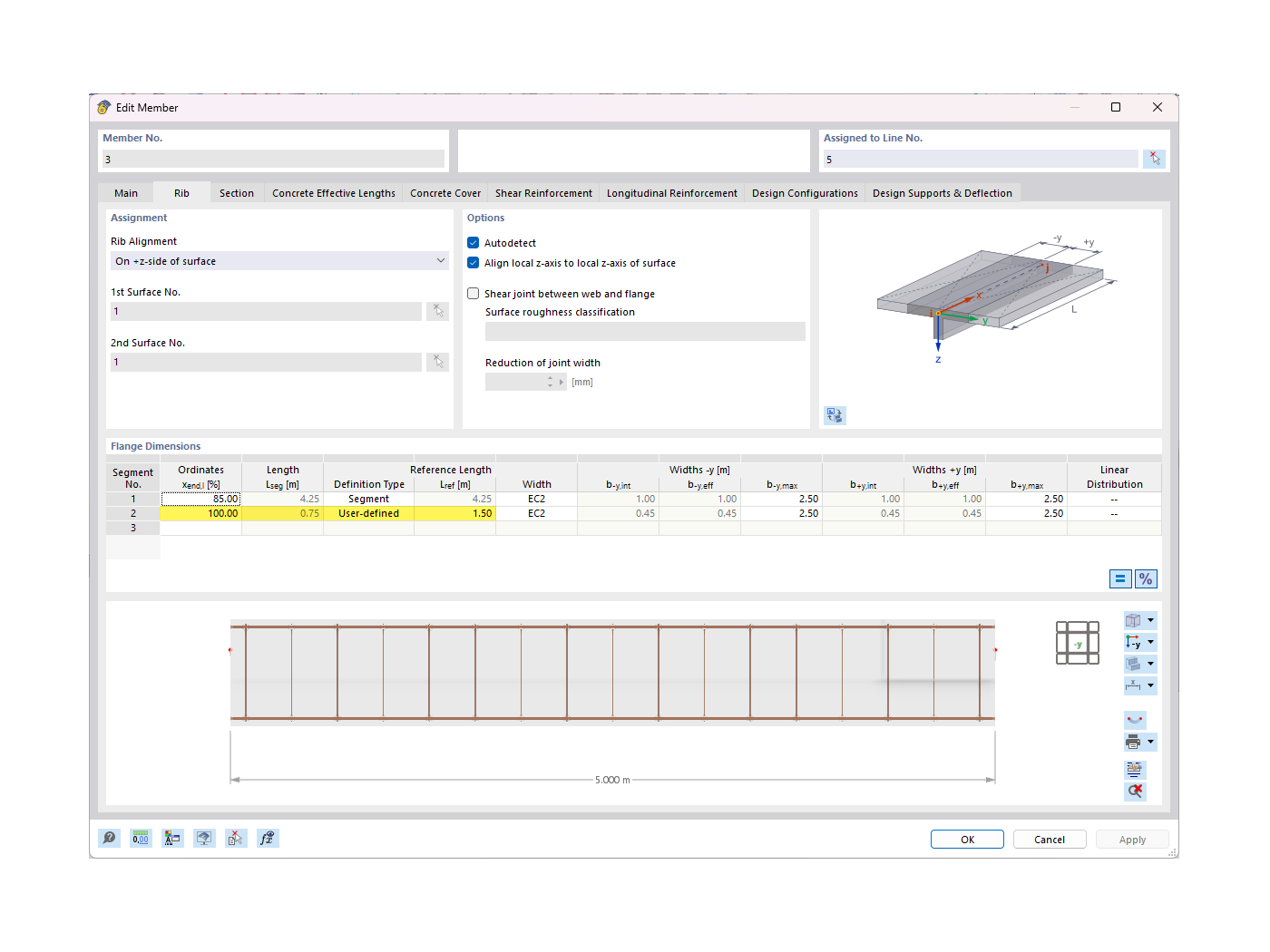The width and height of the screenshot is (1270, 952).
Task: Disable the Autodetect option
Action: click(x=473, y=242)
